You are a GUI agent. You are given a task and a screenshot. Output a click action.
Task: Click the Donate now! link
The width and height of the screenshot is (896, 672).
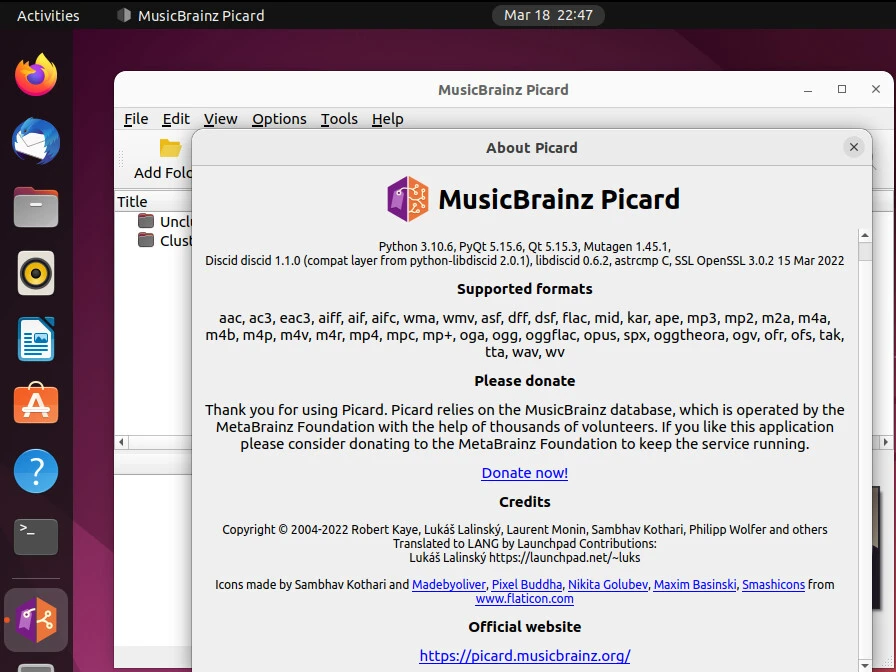coord(524,472)
